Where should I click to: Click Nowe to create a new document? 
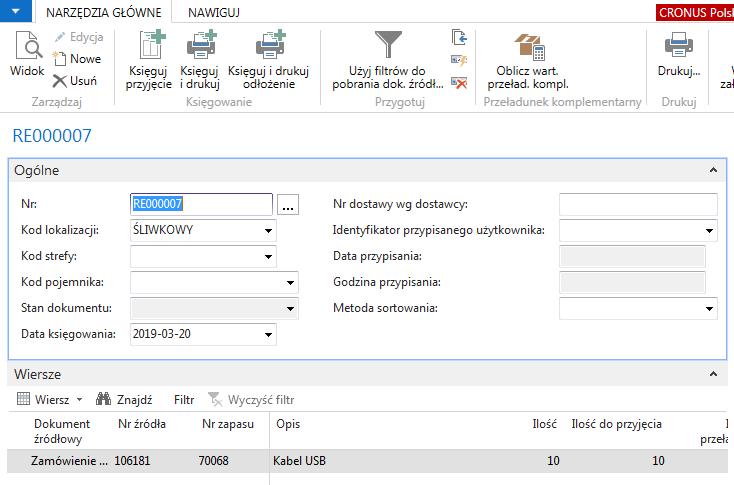(77, 59)
